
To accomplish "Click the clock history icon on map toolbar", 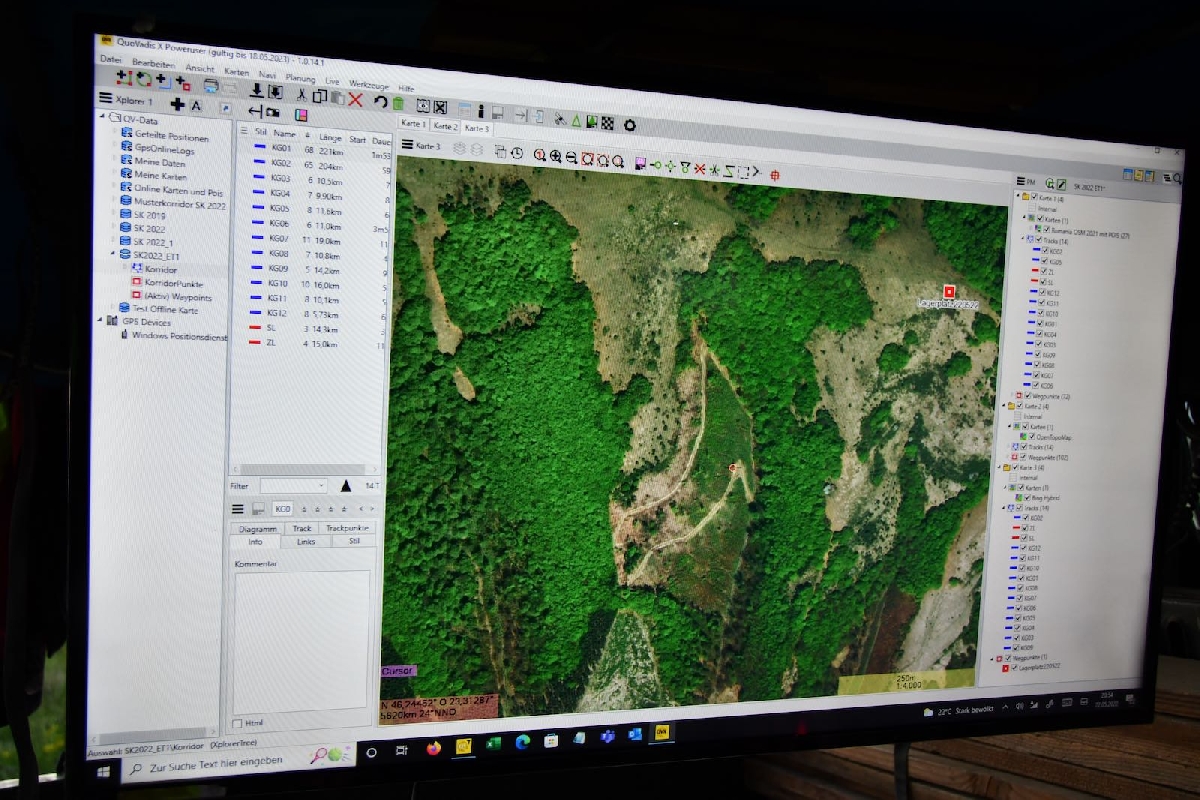I will pos(516,153).
